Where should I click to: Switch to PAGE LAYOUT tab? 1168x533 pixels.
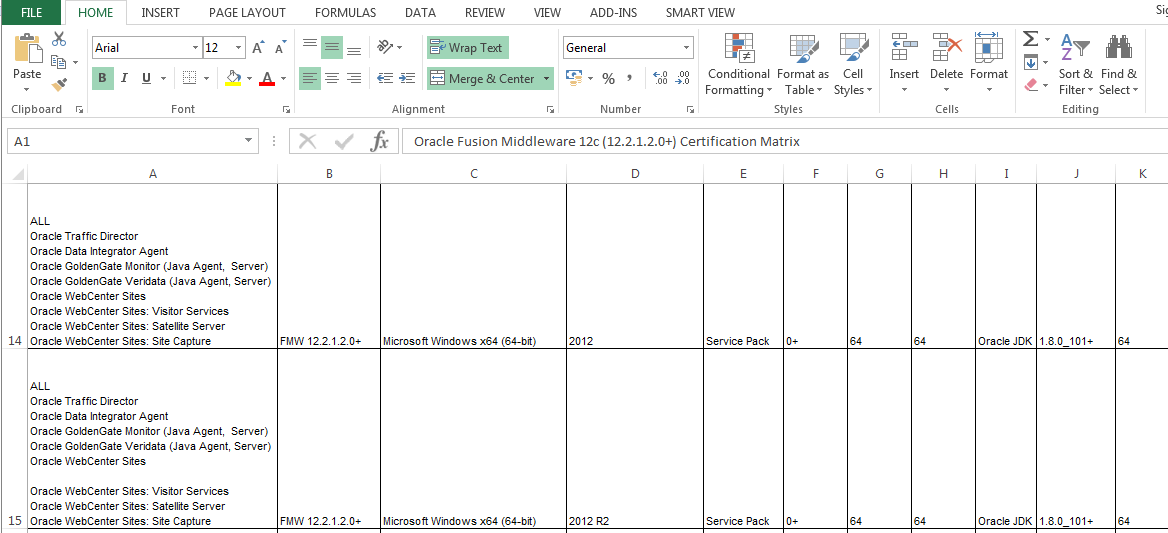point(247,13)
